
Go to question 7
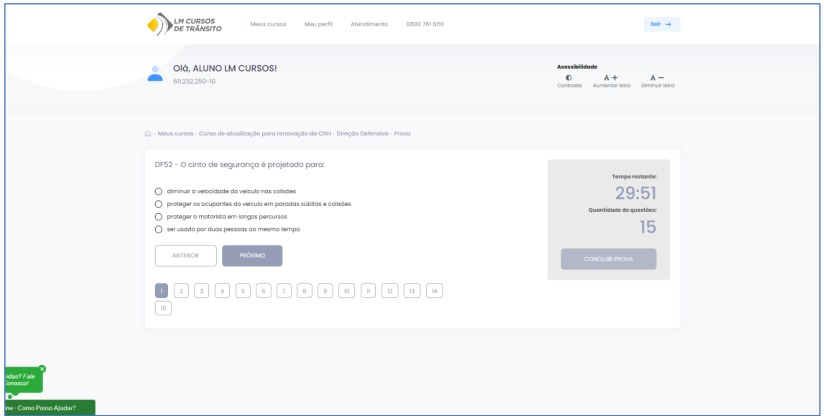pos(284,290)
